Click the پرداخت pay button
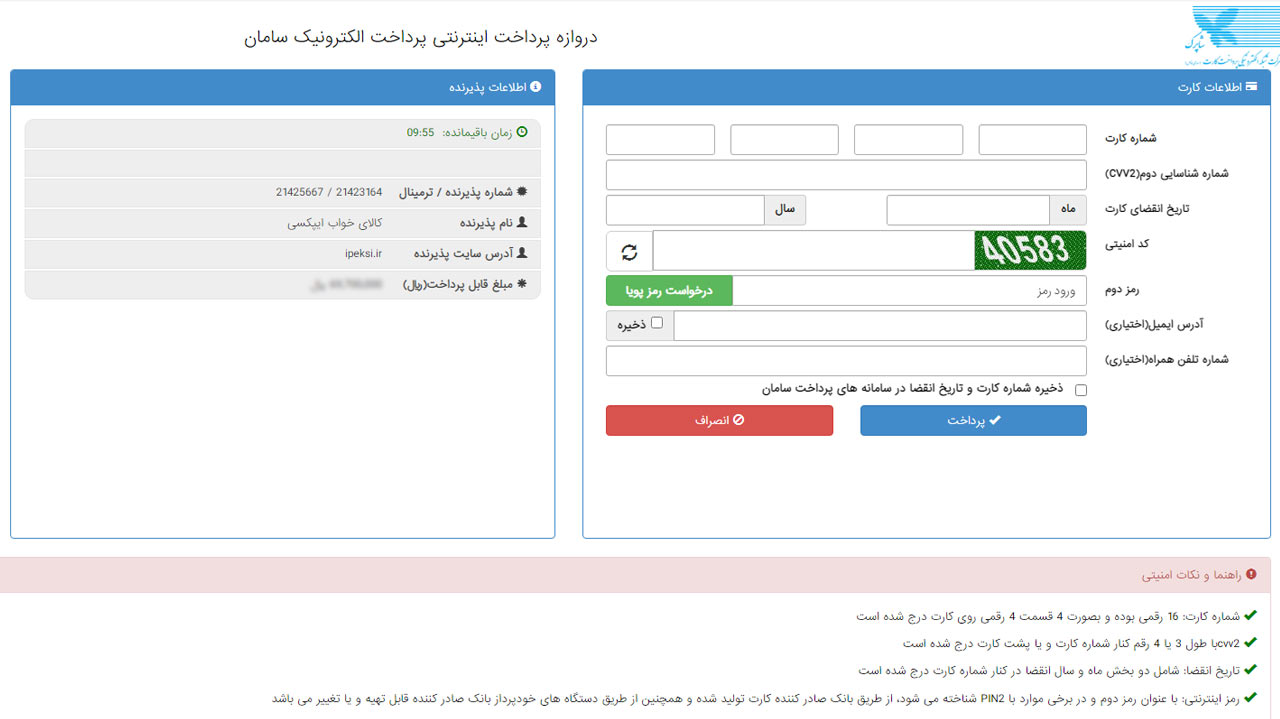 (973, 421)
